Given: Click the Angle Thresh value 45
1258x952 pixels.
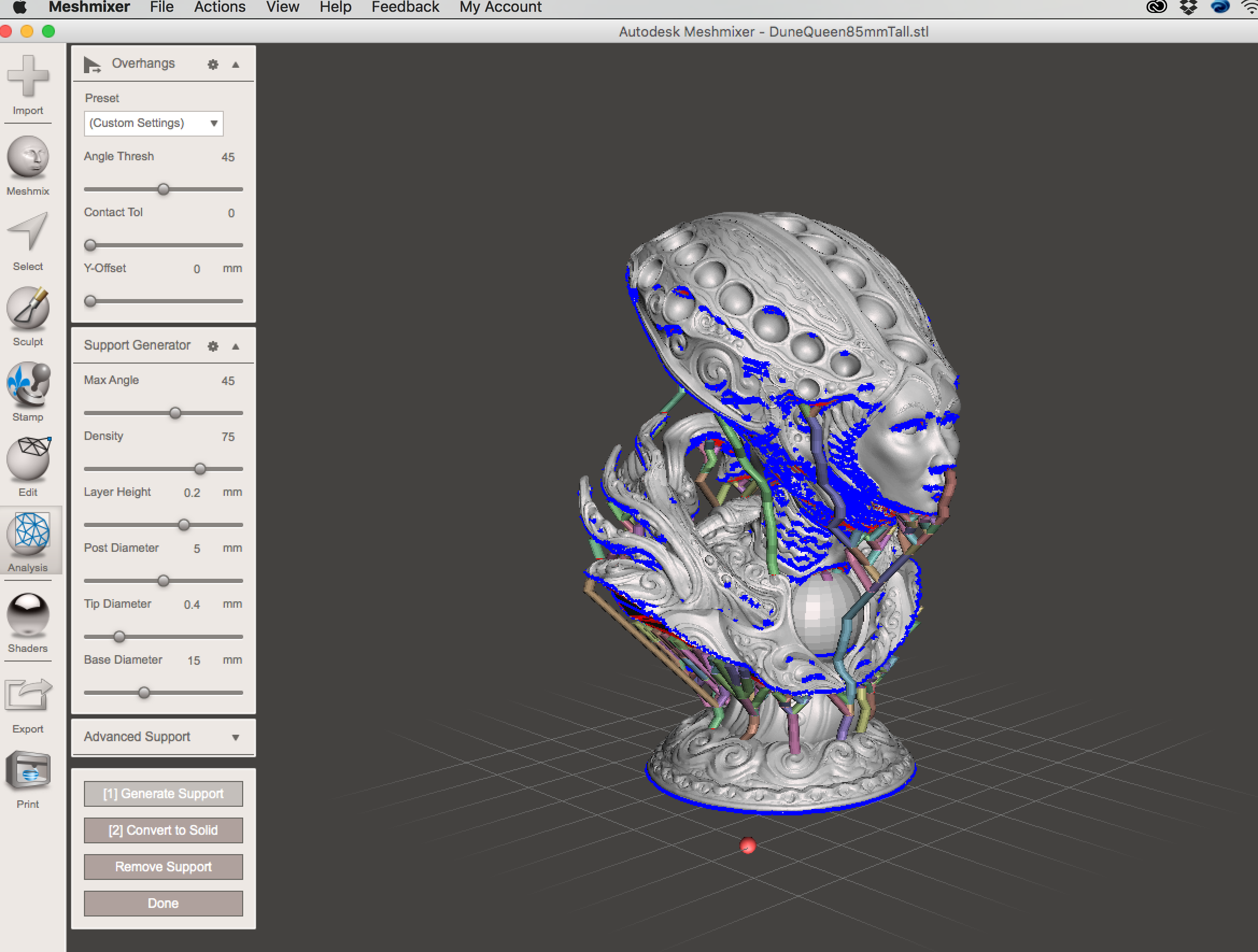Looking at the screenshot, I should click(228, 158).
